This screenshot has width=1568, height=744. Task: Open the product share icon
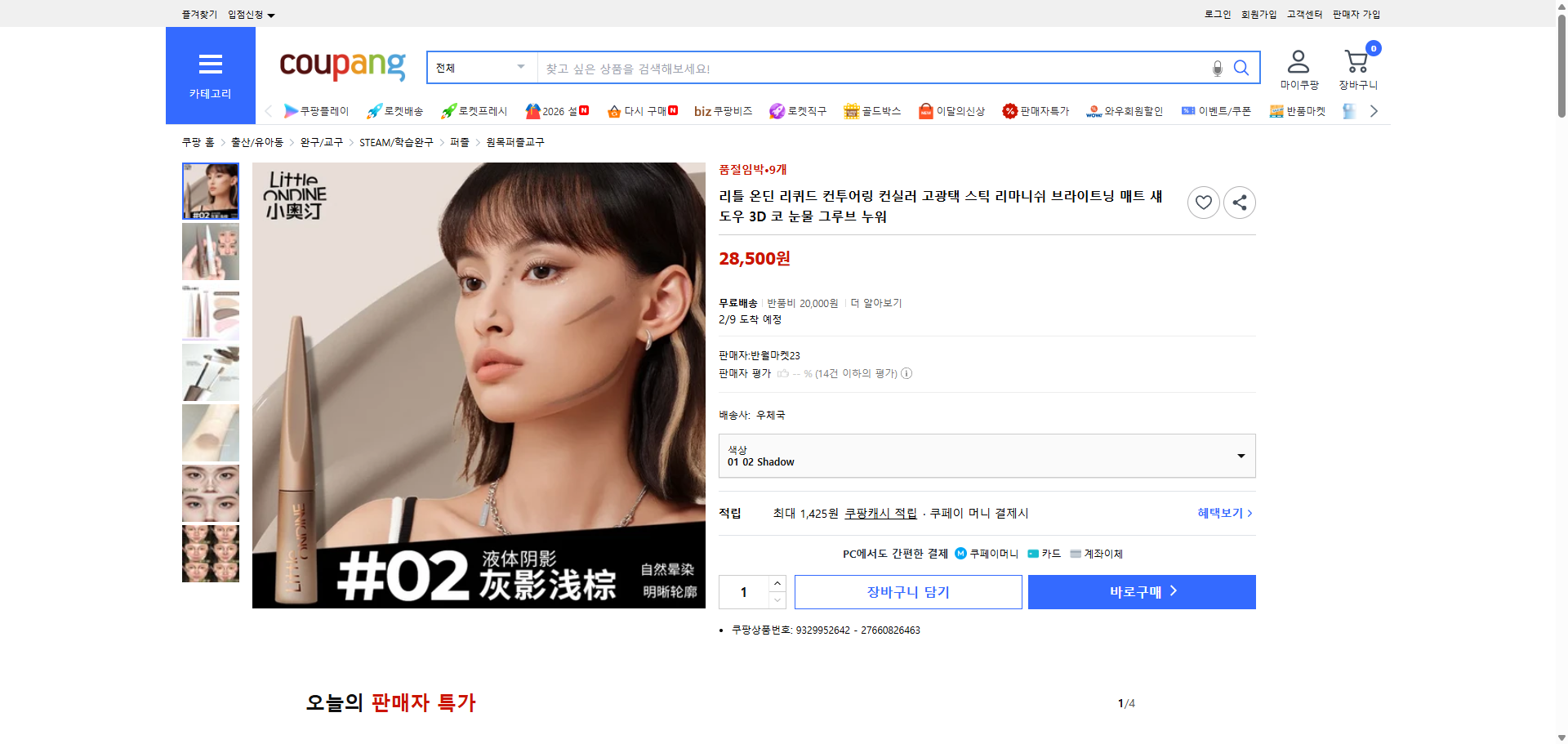point(1239,202)
